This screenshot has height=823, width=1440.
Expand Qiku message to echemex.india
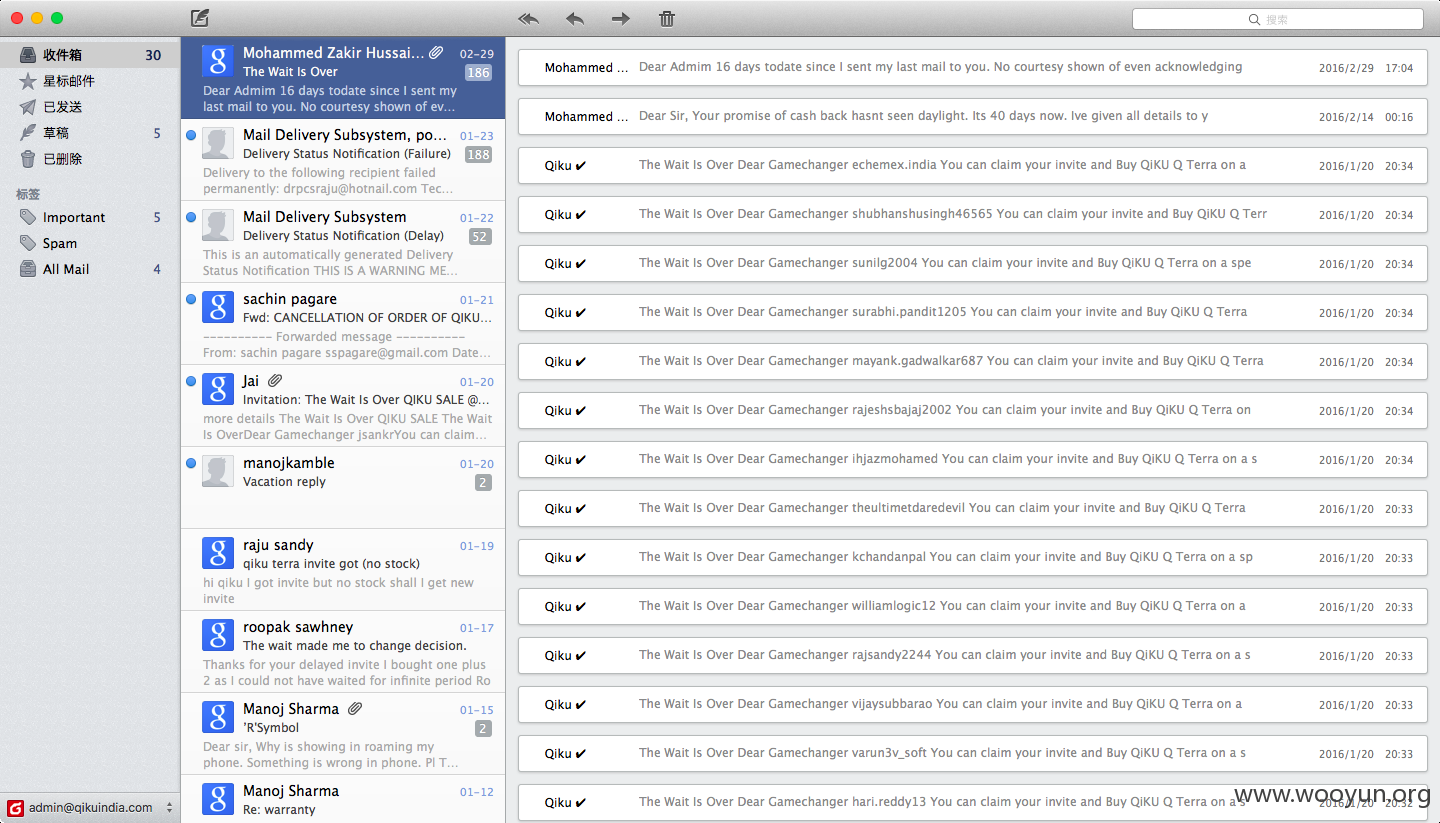tap(972, 166)
